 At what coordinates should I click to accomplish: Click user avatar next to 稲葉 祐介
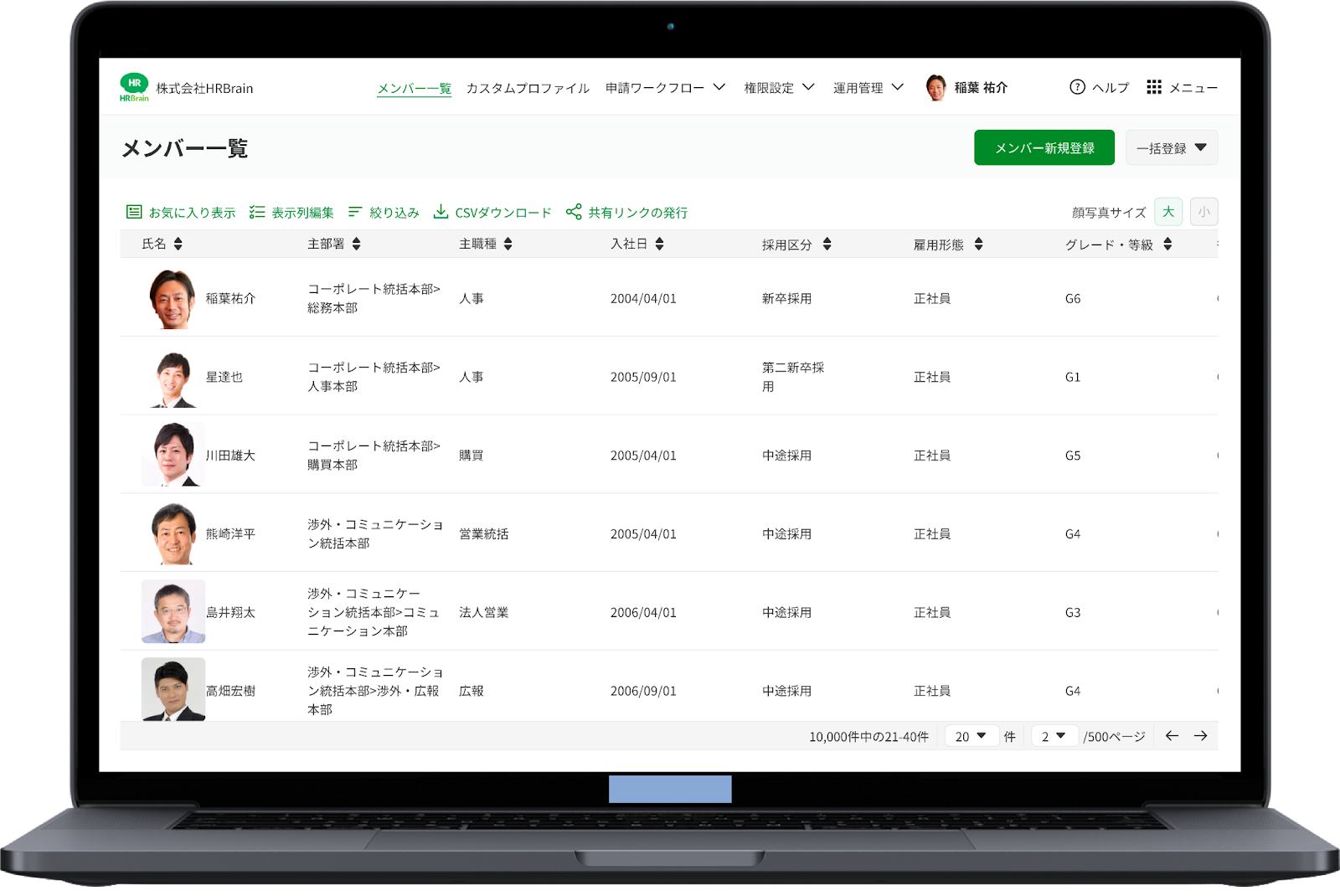935,87
